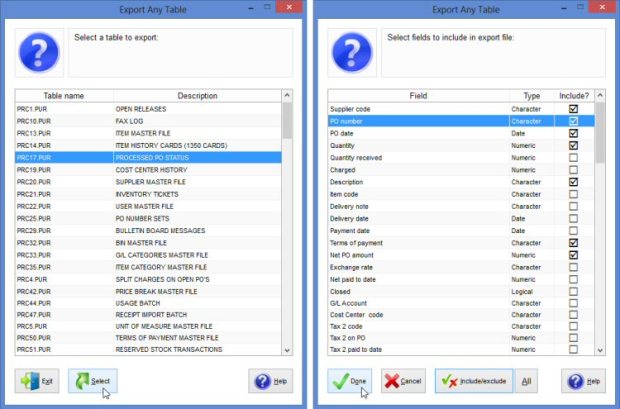Click field list scroll down arrow

coord(600,350)
